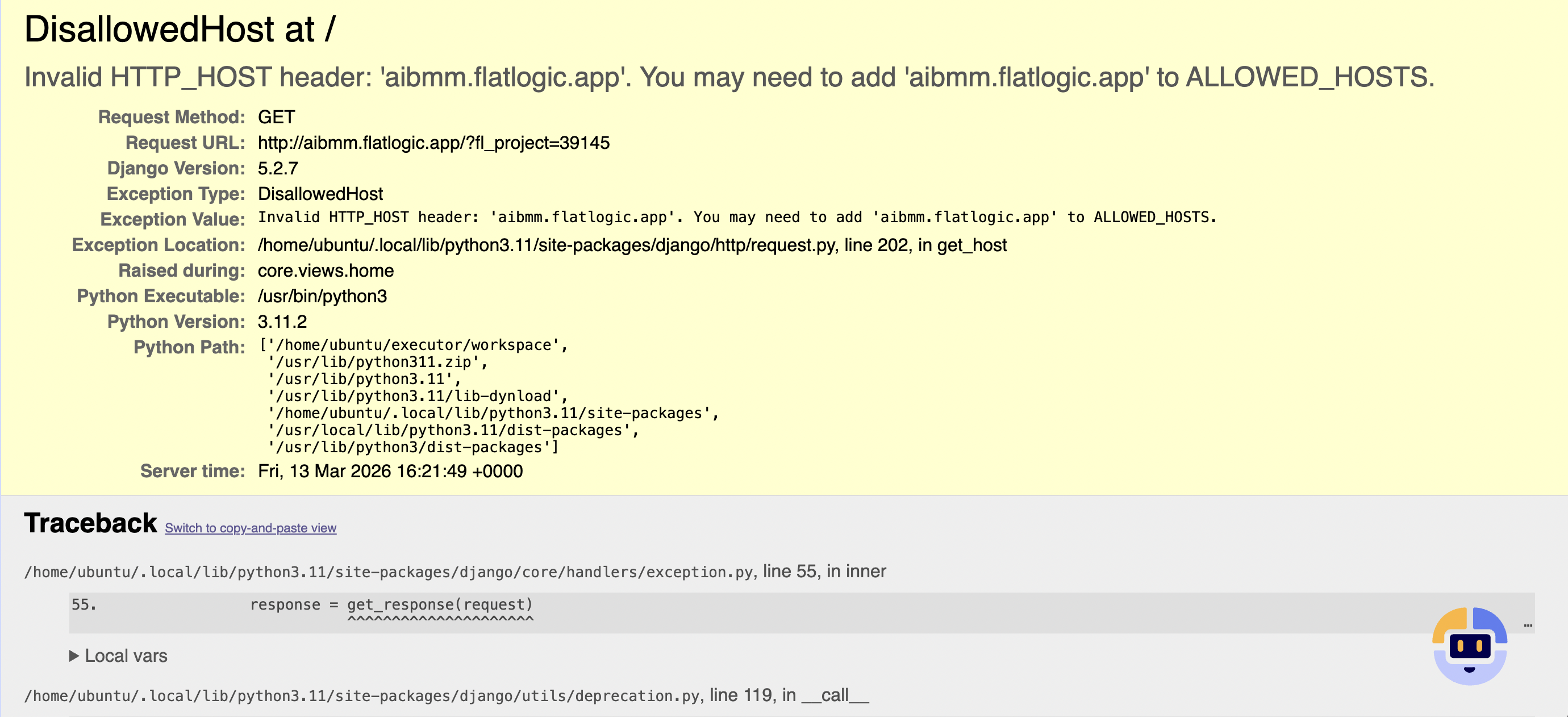Click the Python Version value 3.11.2
Screen dimensions: 1568x717
click(x=282, y=322)
